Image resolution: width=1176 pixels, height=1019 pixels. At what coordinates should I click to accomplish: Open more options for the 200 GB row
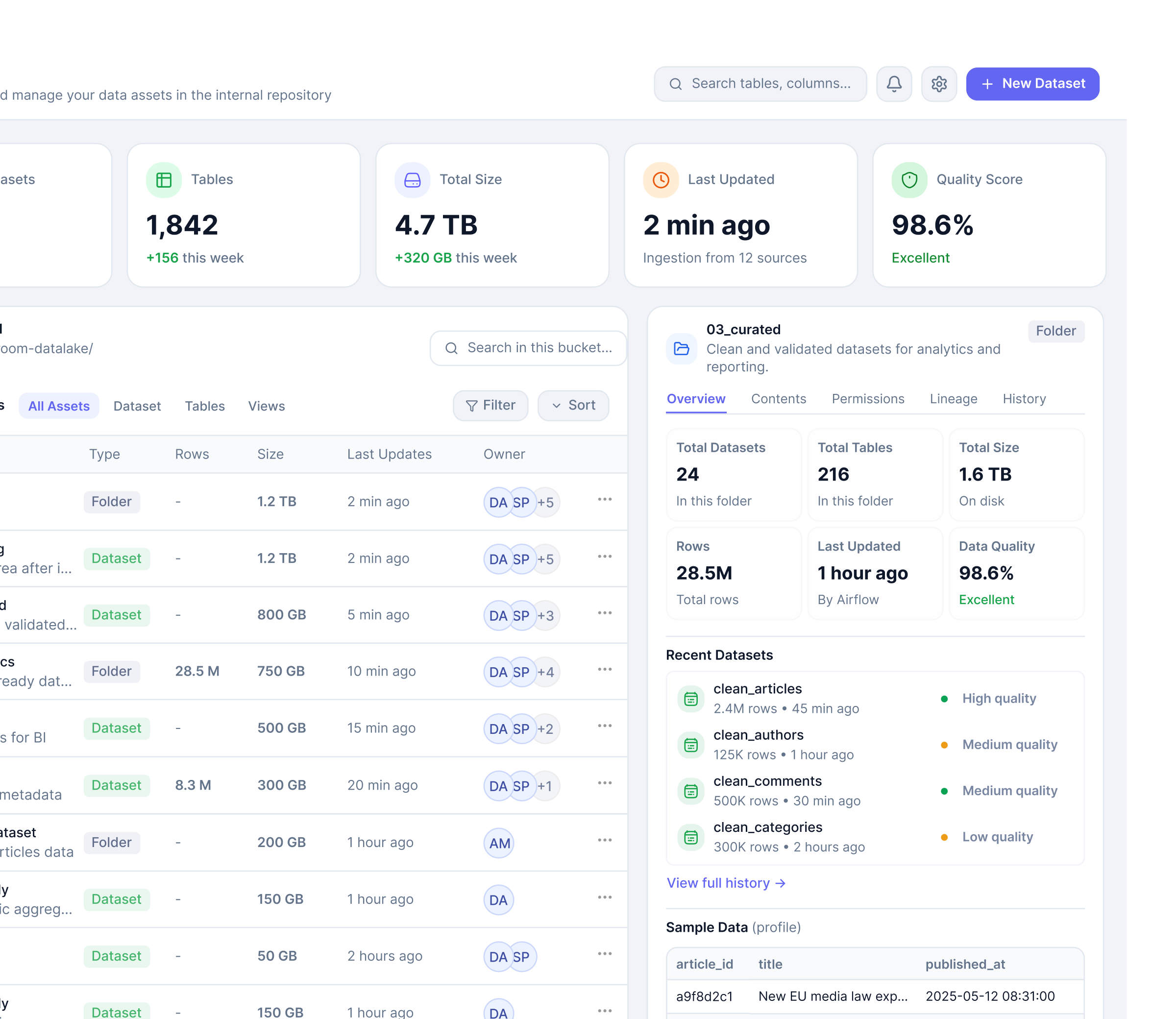[x=605, y=841]
